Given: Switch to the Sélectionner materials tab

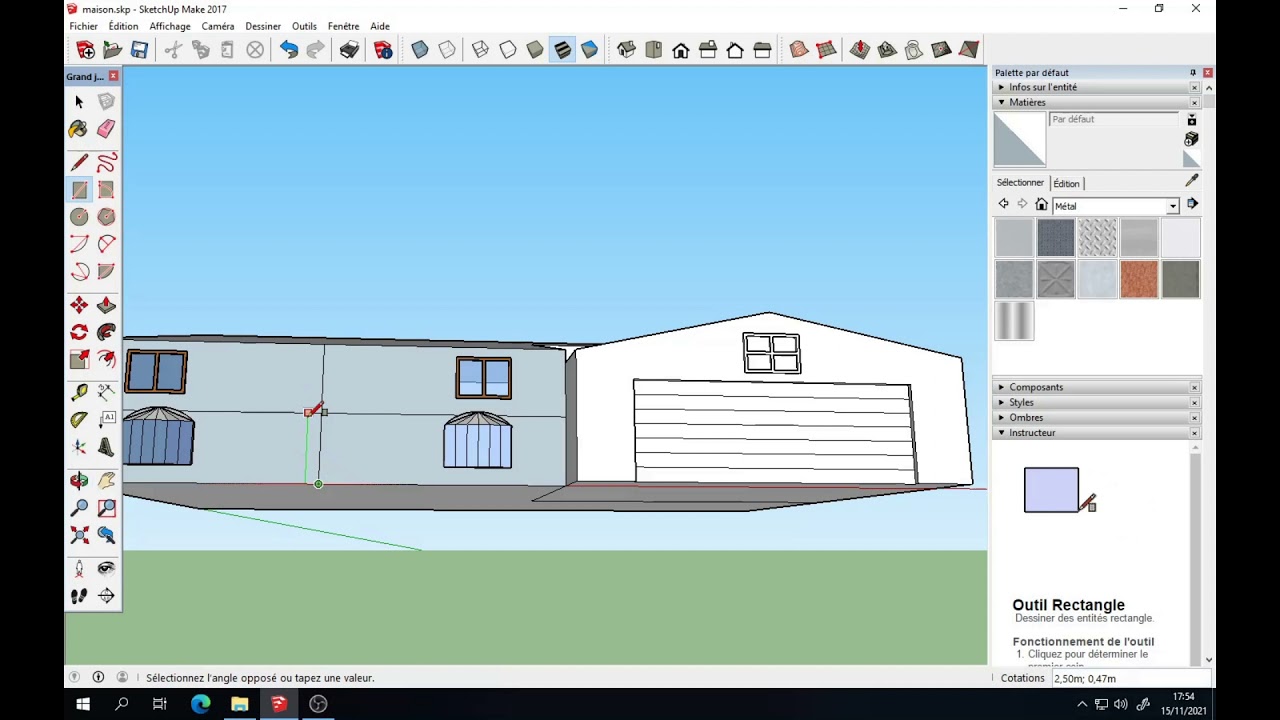Looking at the screenshot, I should pyautogui.click(x=1020, y=183).
